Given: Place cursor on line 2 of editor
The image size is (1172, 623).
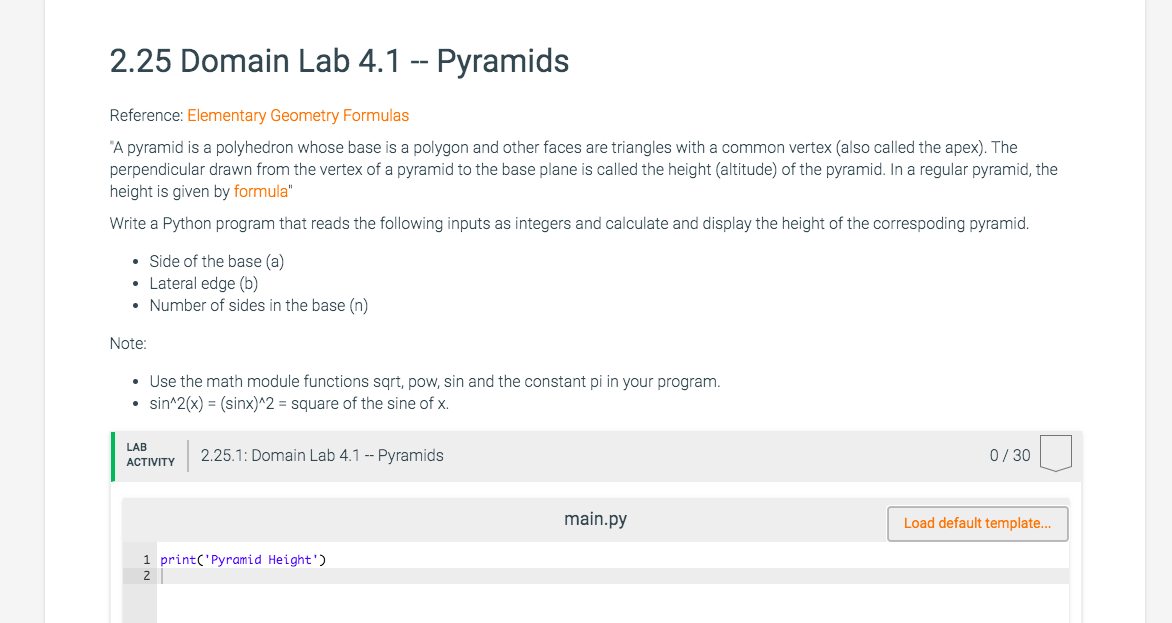Looking at the screenshot, I should [613, 576].
